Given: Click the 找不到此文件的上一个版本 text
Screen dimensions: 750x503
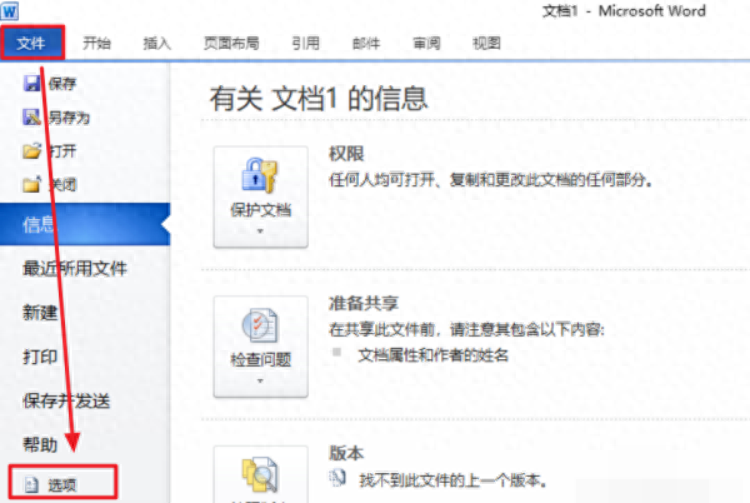Looking at the screenshot, I should pyautogui.click(x=453, y=480).
